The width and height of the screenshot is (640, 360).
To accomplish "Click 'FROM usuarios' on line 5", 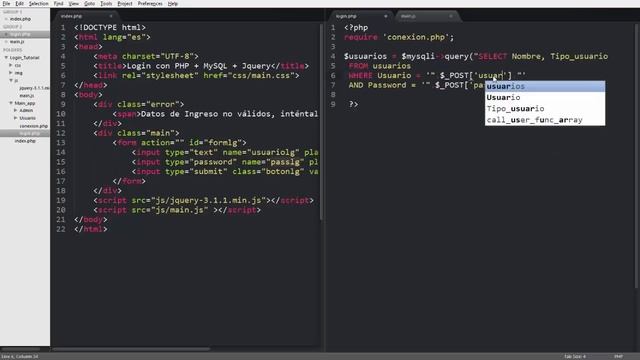I will coord(380,66).
